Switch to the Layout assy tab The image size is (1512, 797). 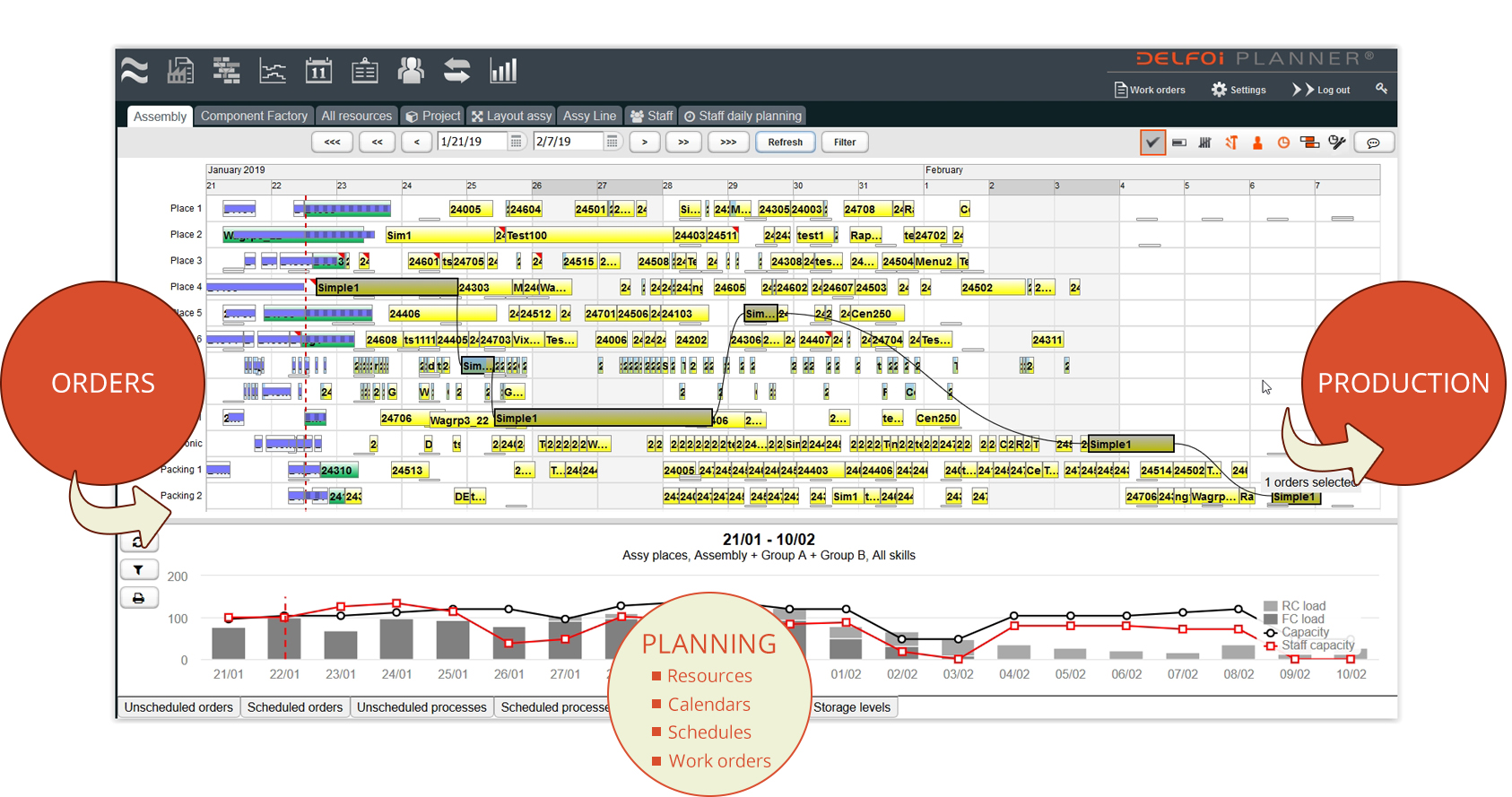tap(511, 116)
